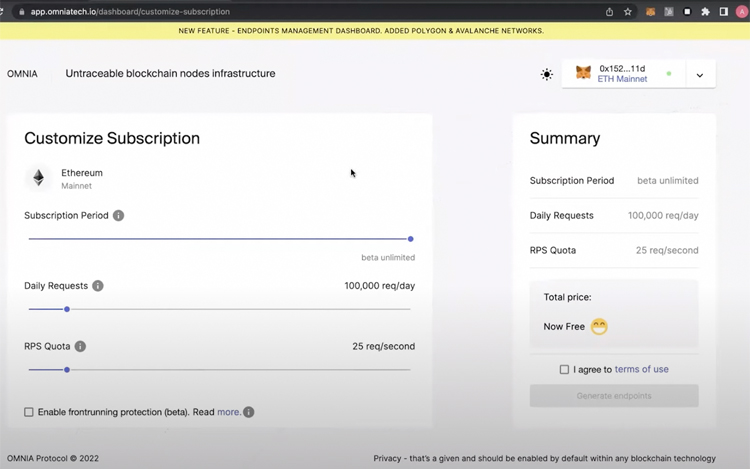Click the second extension icon in toolbar
The width and height of the screenshot is (750, 469).
pos(669,11)
